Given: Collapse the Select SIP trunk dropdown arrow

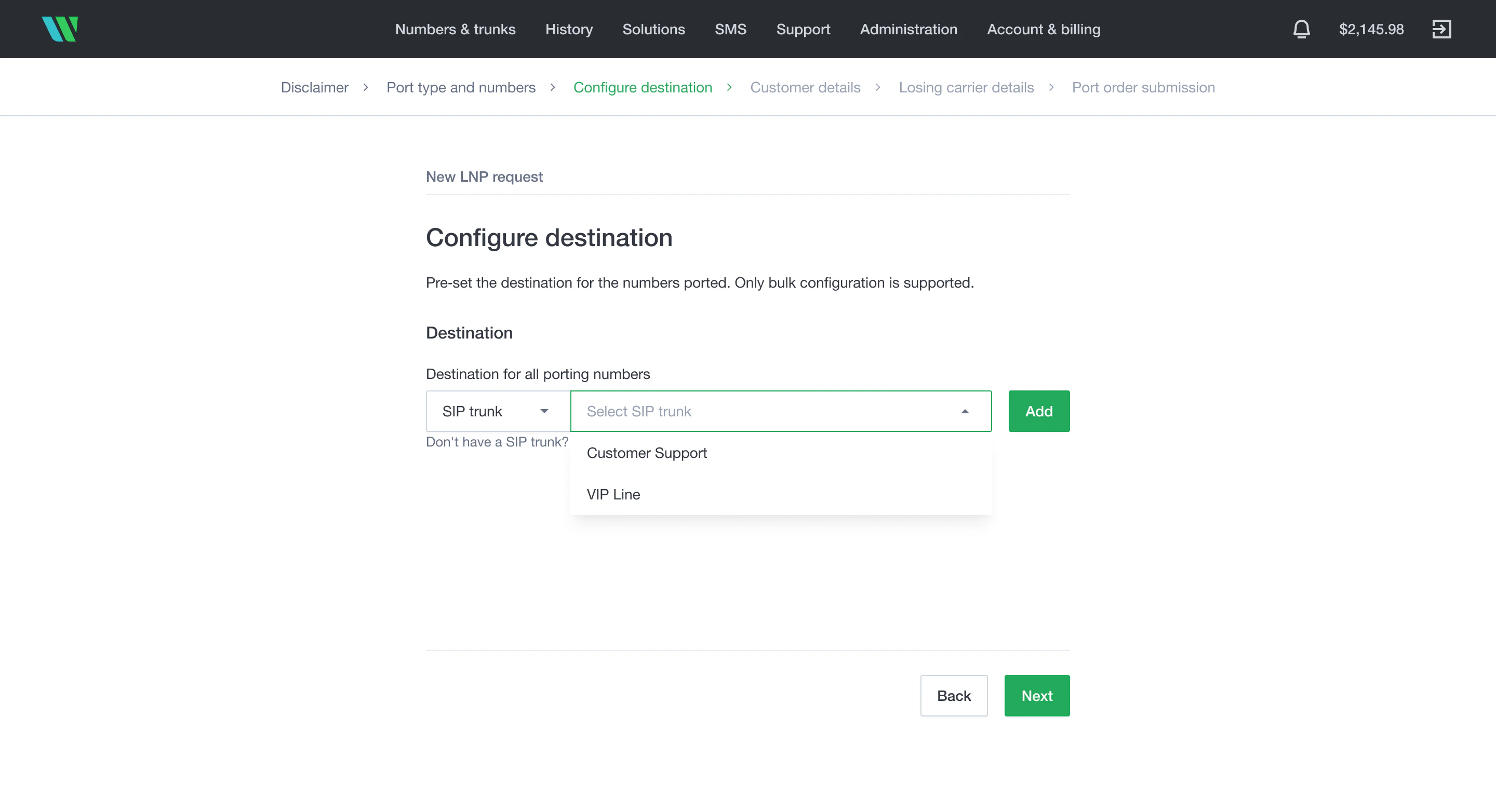Looking at the screenshot, I should [x=965, y=411].
